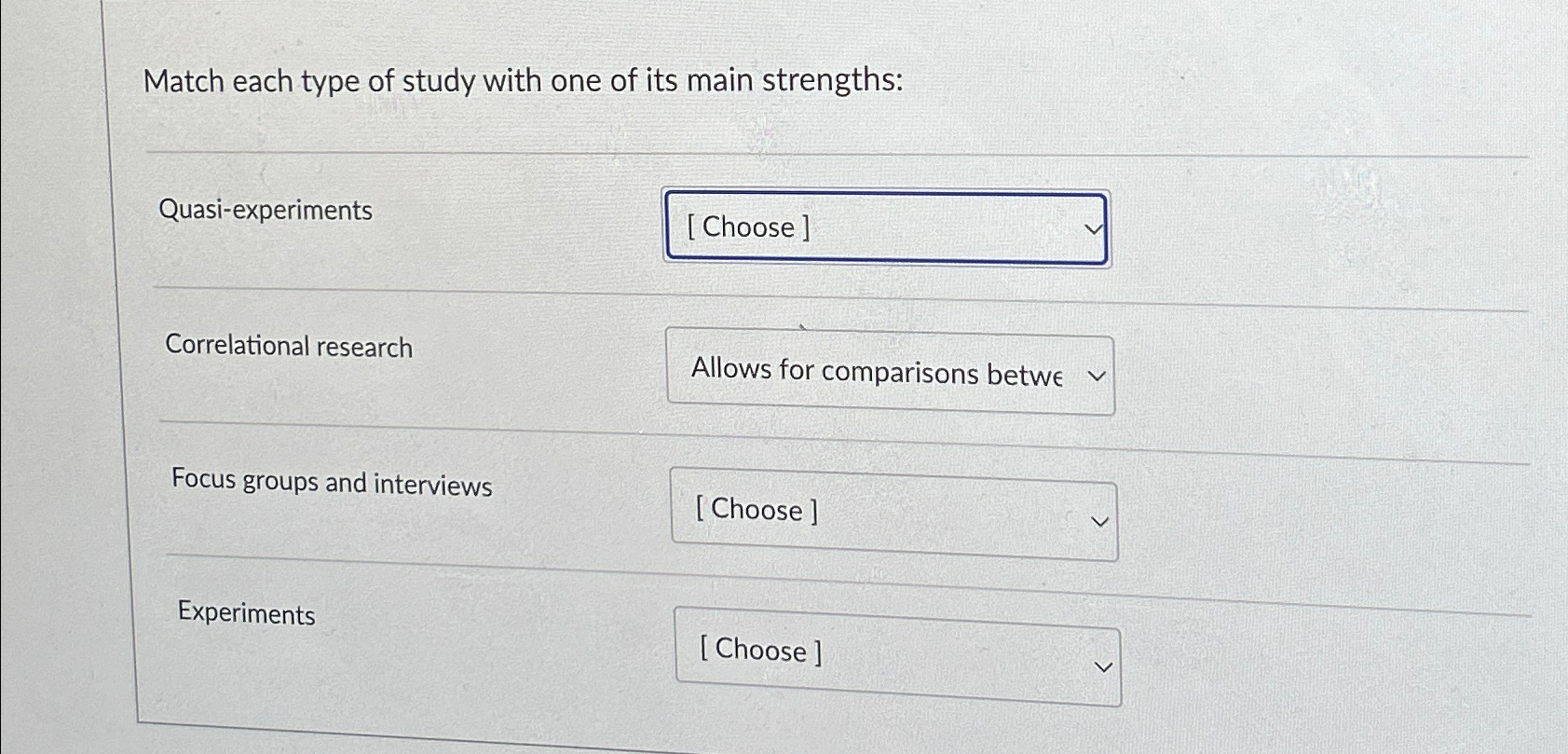
Task: Click the chevron on the Quasi-experiments dropdown
Action: pyautogui.click(x=1092, y=228)
